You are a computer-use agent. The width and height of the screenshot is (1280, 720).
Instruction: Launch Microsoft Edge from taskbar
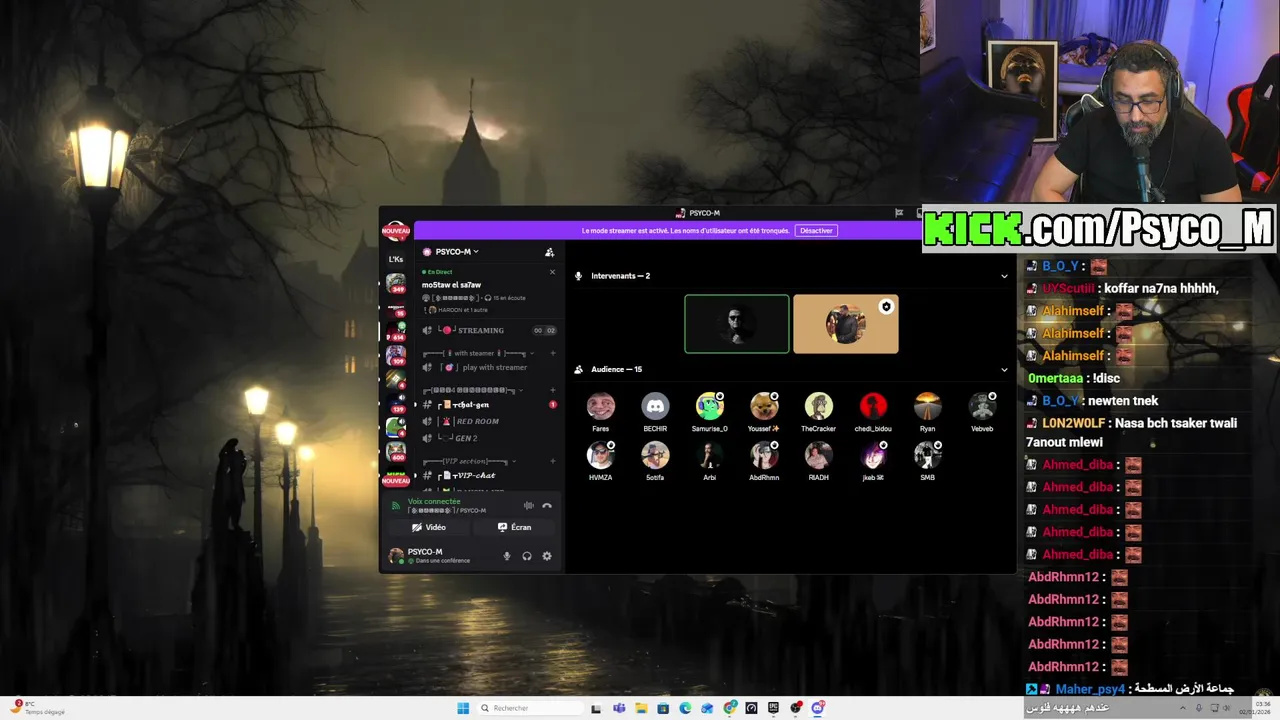tap(685, 708)
